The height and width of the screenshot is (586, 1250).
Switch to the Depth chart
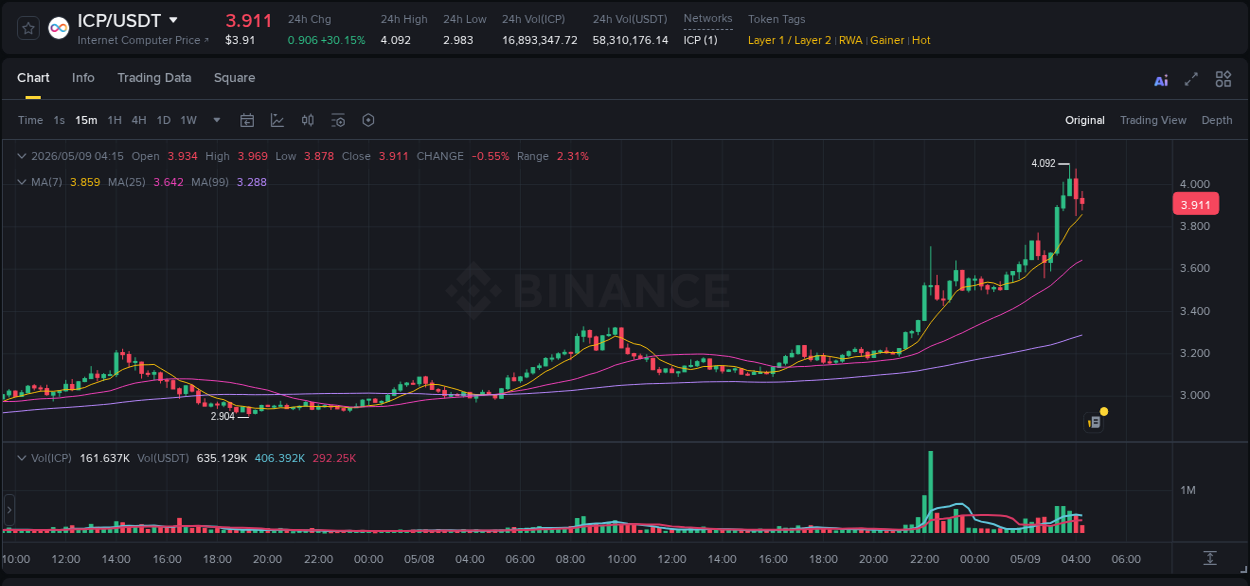(1217, 120)
